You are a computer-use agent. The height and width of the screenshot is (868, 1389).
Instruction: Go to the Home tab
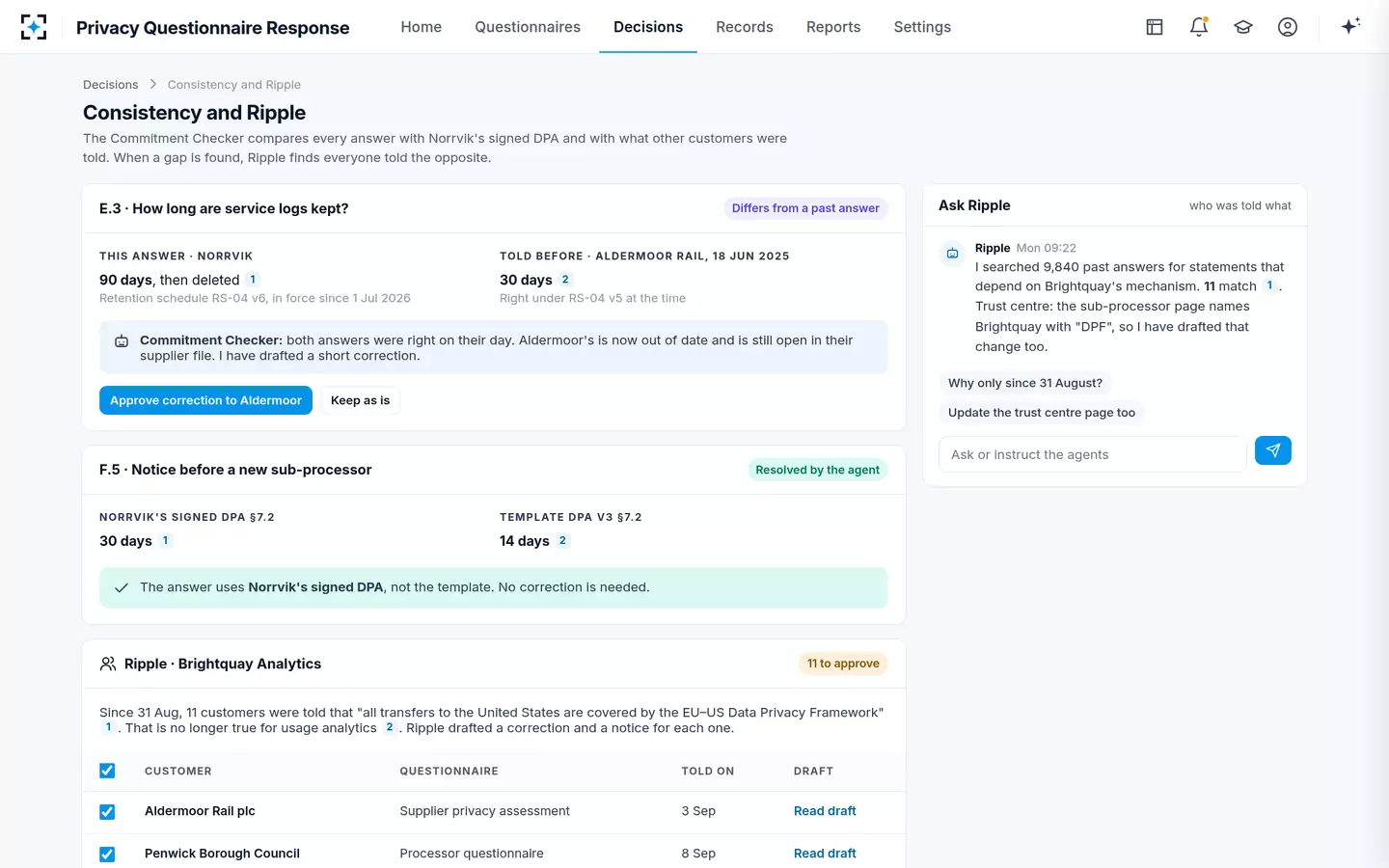tap(422, 27)
